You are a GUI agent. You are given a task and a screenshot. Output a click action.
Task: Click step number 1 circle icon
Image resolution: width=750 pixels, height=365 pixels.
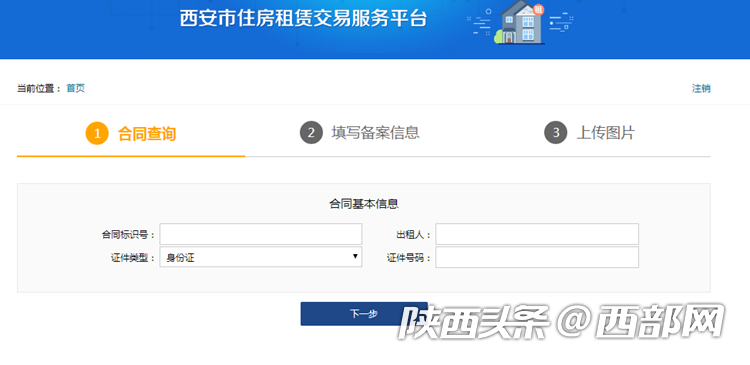pyautogui.click(x=97, y=133)
